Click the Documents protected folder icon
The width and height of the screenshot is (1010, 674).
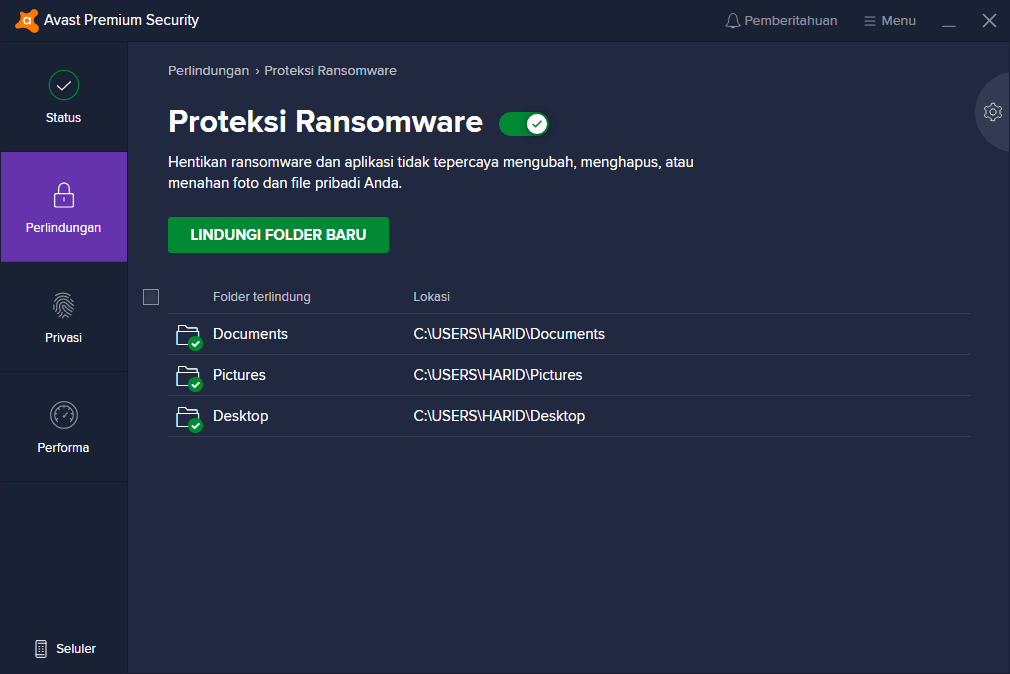tap(188, 336)
